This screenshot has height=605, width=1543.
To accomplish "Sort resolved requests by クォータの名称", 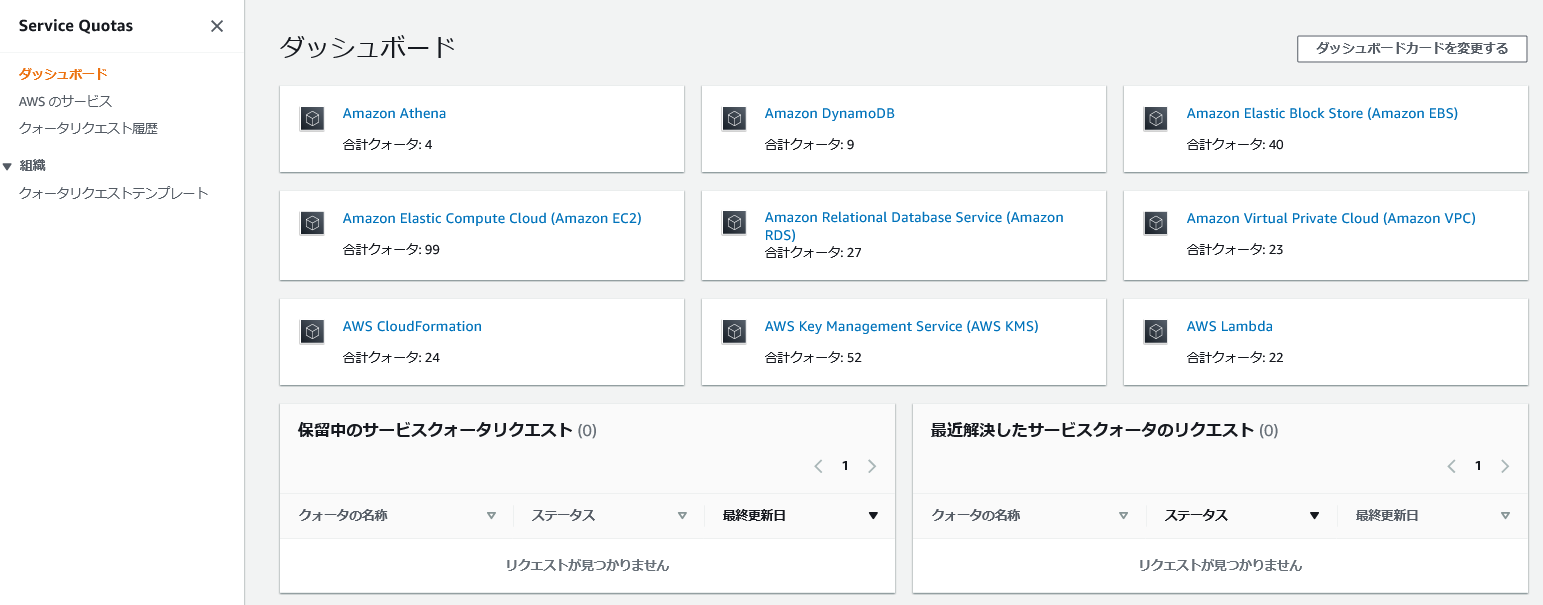I will pyautogui.click(x=1124, y=516).
